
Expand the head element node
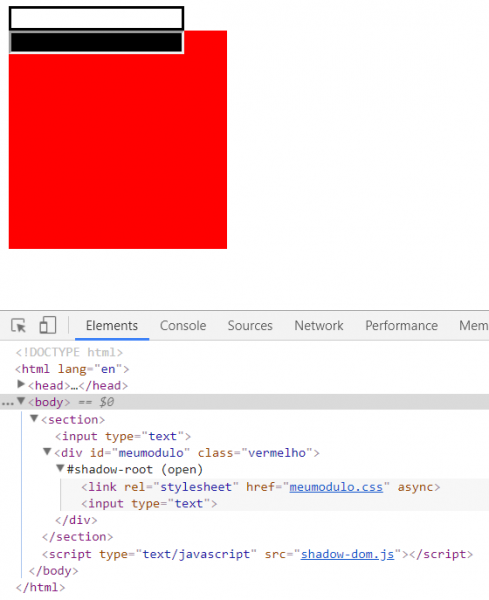[x=21, y=384]
